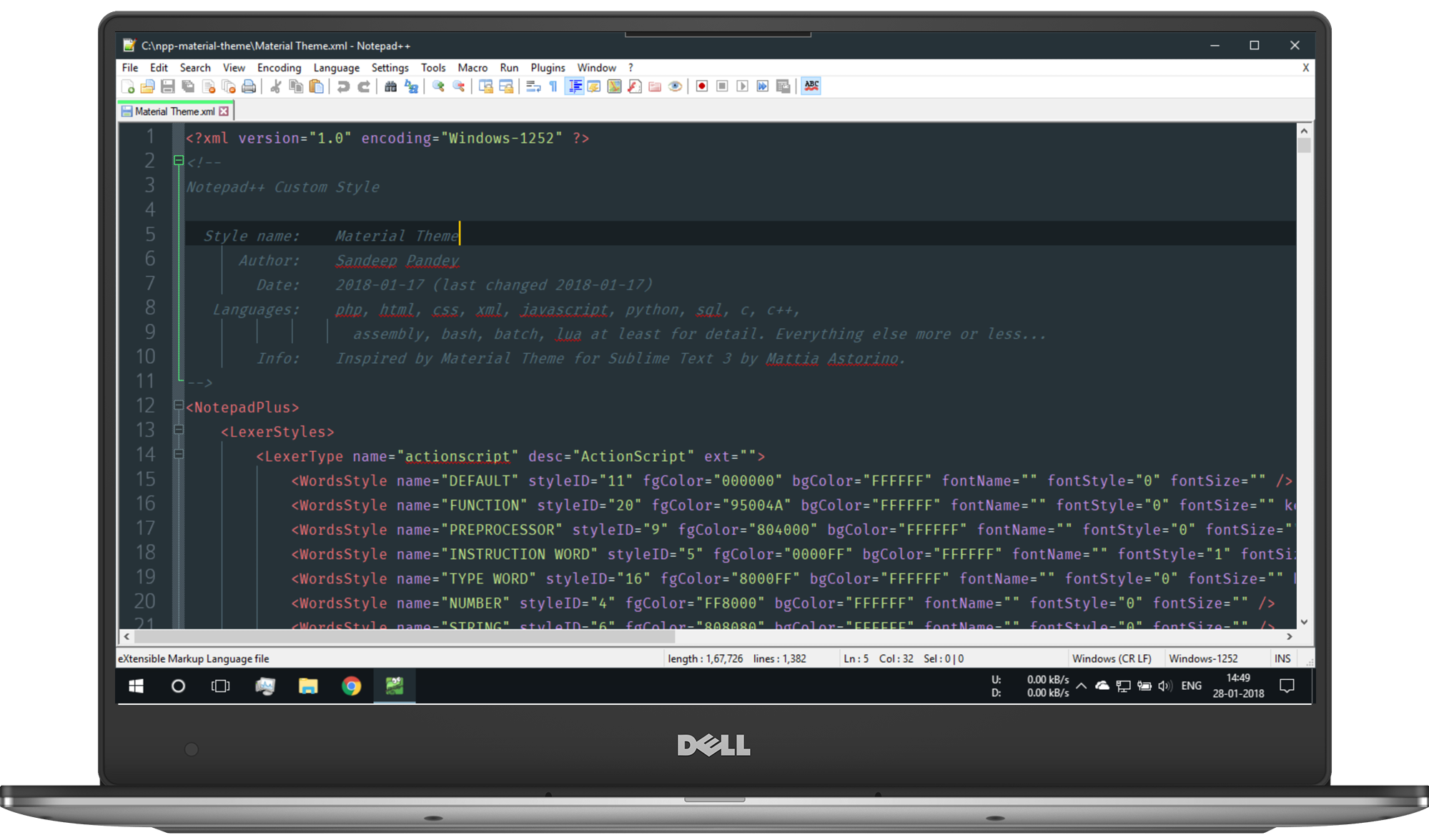Create a new file with the New icon
Image resolution: width=1429 pixels, height=840 pixels.
(129, 86)
